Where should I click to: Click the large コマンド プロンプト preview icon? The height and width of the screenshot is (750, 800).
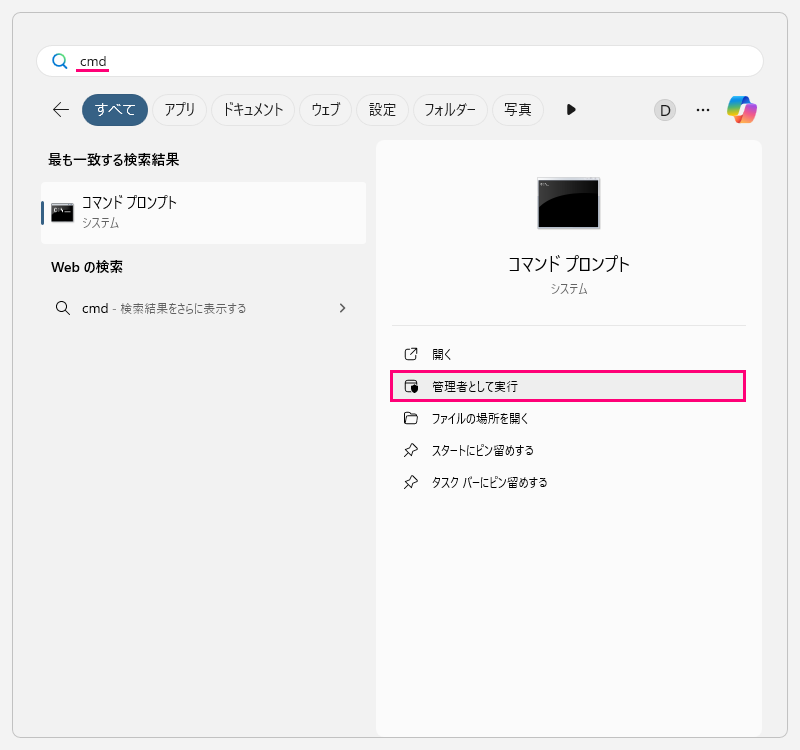(568, 204)
